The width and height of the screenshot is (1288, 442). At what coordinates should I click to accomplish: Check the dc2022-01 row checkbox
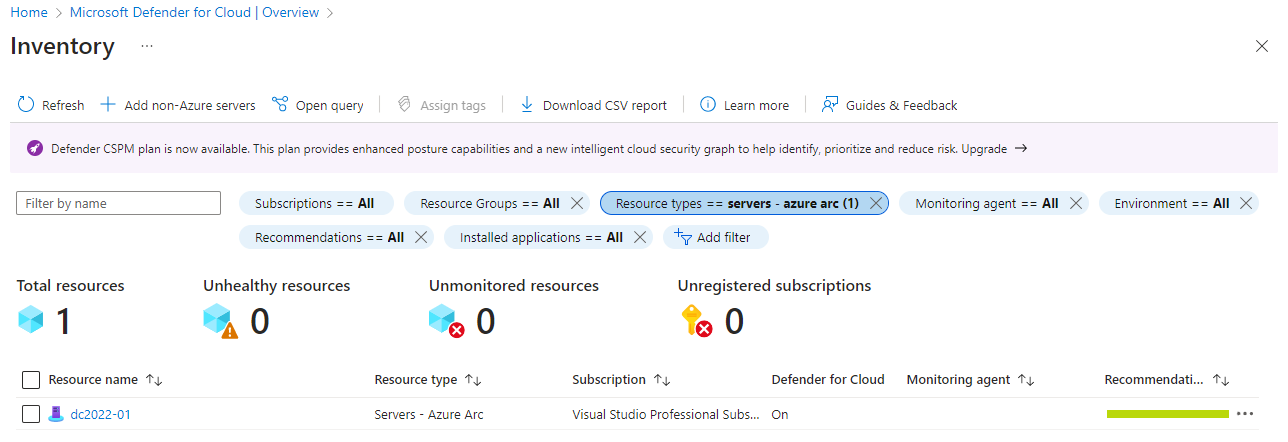pos(31,414)
